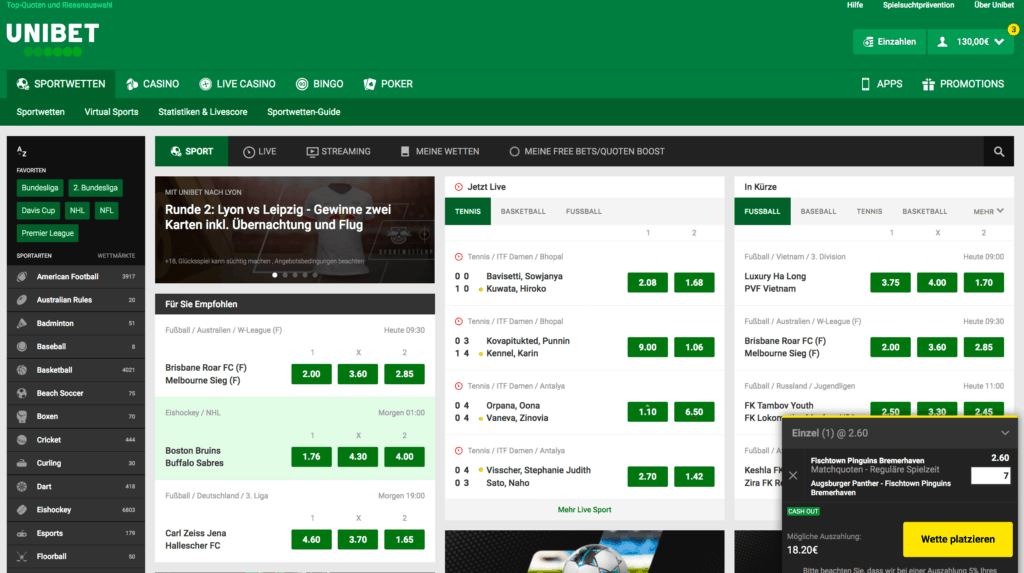This screenshot has width=1024, height=573.
Task: Open the SPORTWETTEN main menu
Action: [61, 84]
